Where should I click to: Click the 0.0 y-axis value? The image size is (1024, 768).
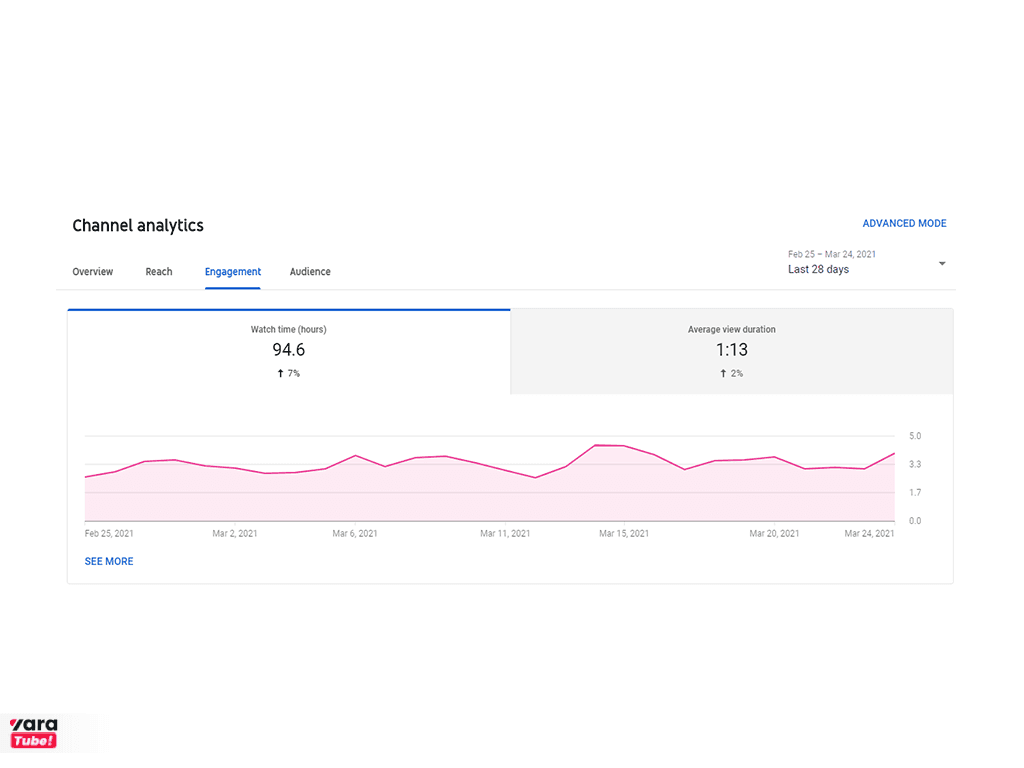[x=915, y=521]
